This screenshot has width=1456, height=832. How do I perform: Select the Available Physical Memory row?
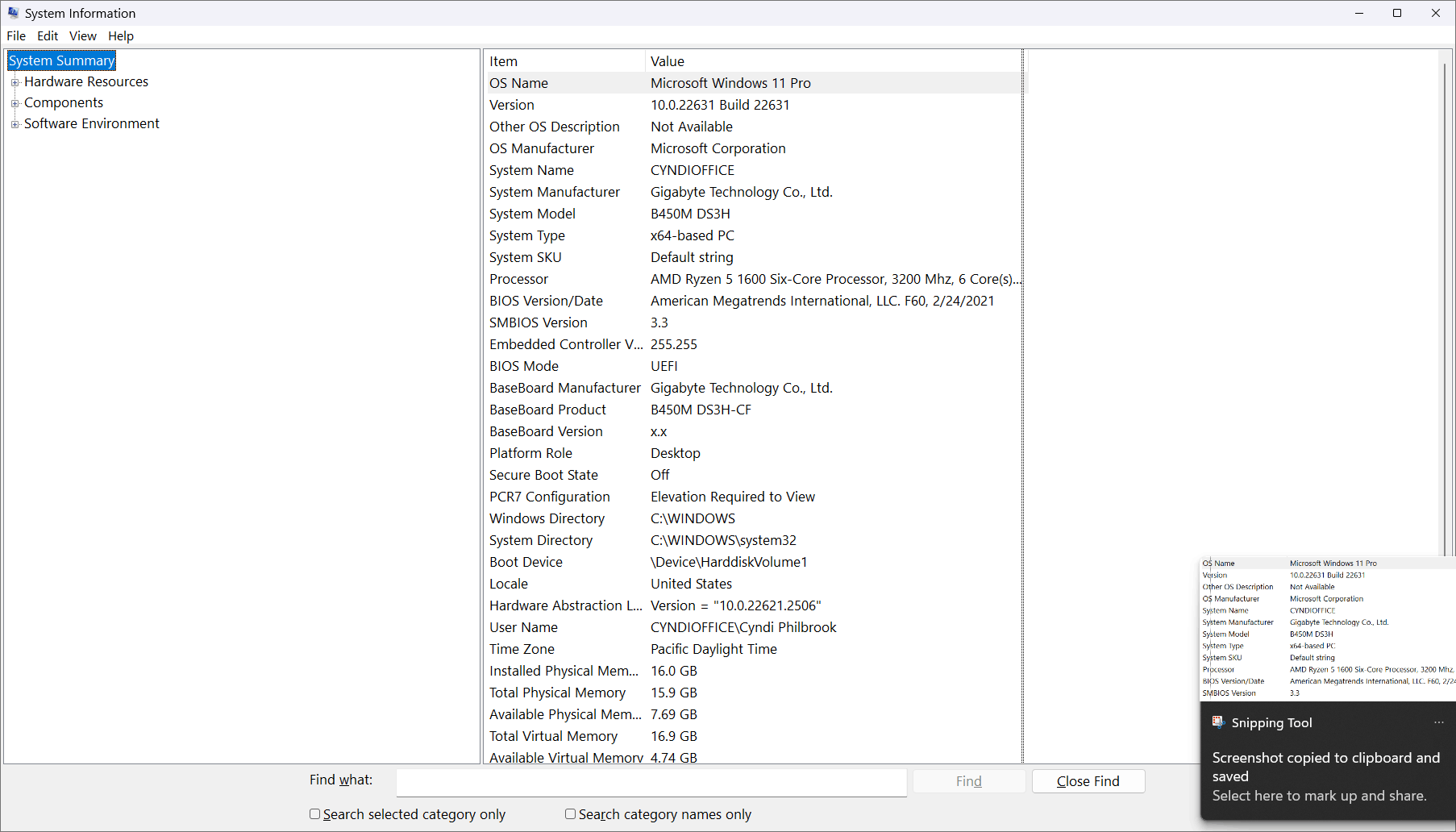tap(754, 714)
